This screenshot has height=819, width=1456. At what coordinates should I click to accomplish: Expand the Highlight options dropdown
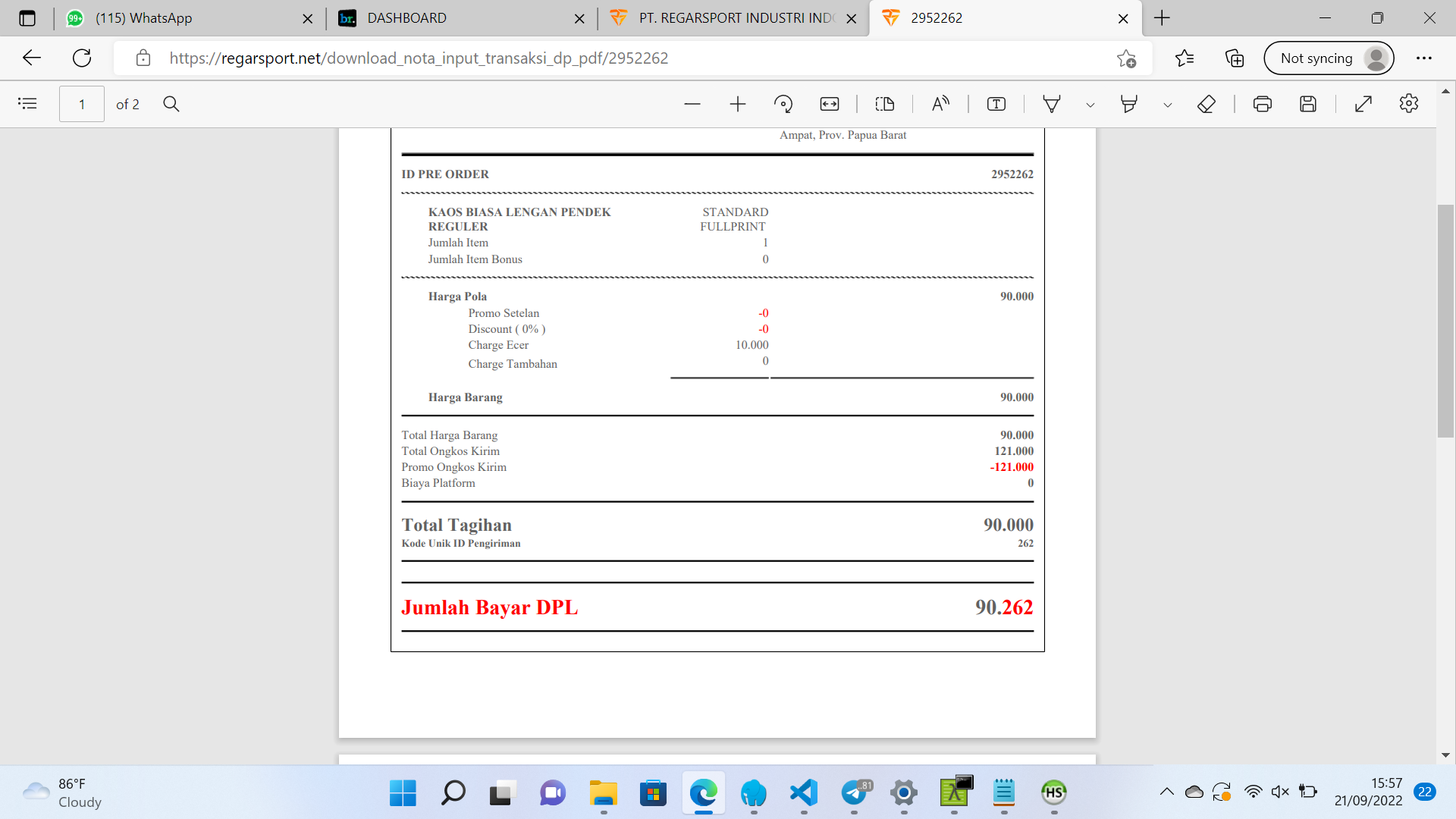point(1168,105)
